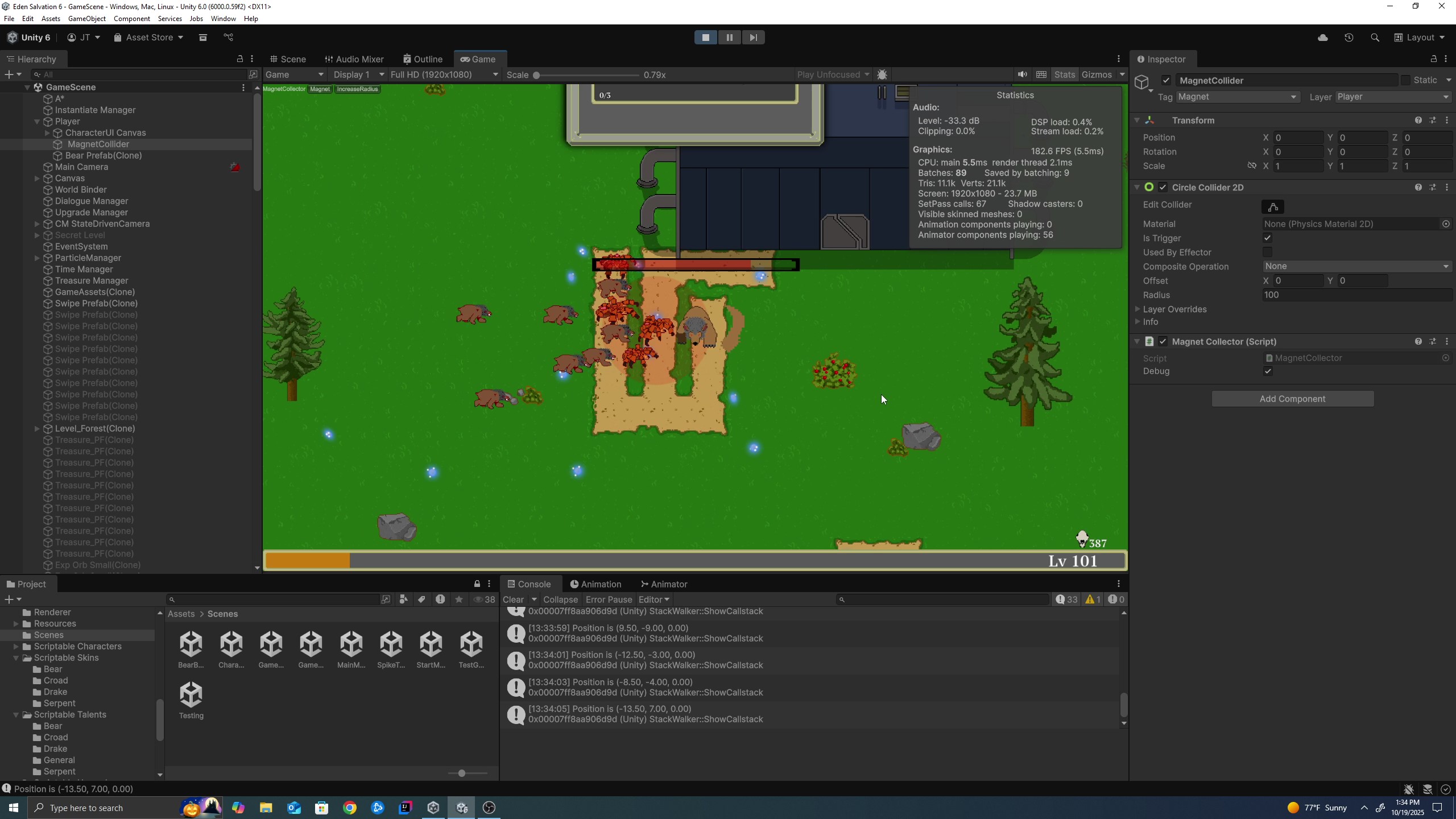
Task: Open the version history icon
Action: pyautogui.click(x=1349, y=38)
